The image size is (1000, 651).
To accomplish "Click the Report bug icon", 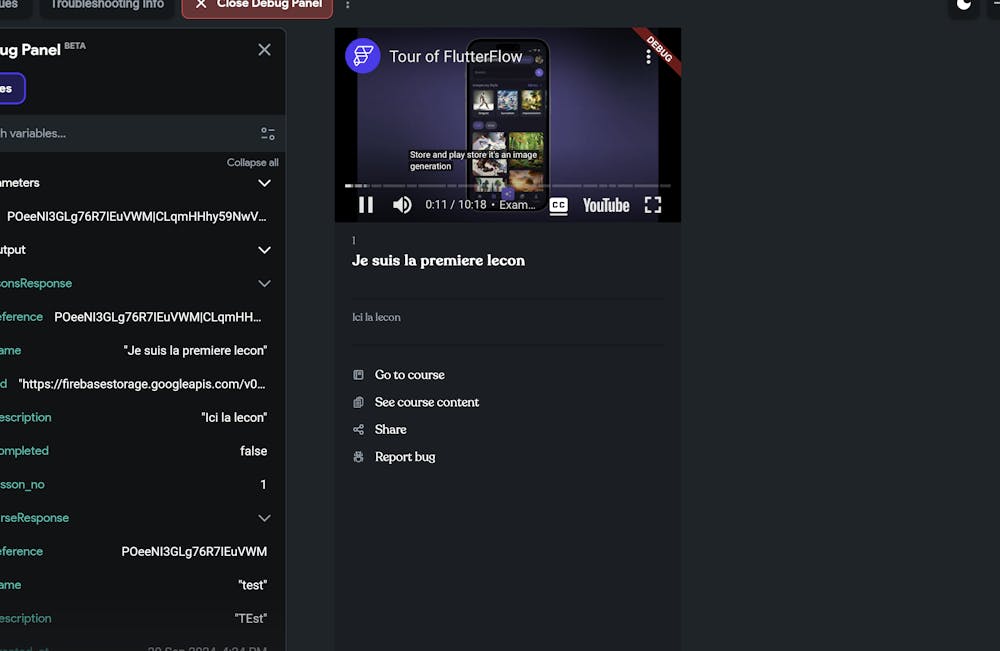I will coord(358,457).
